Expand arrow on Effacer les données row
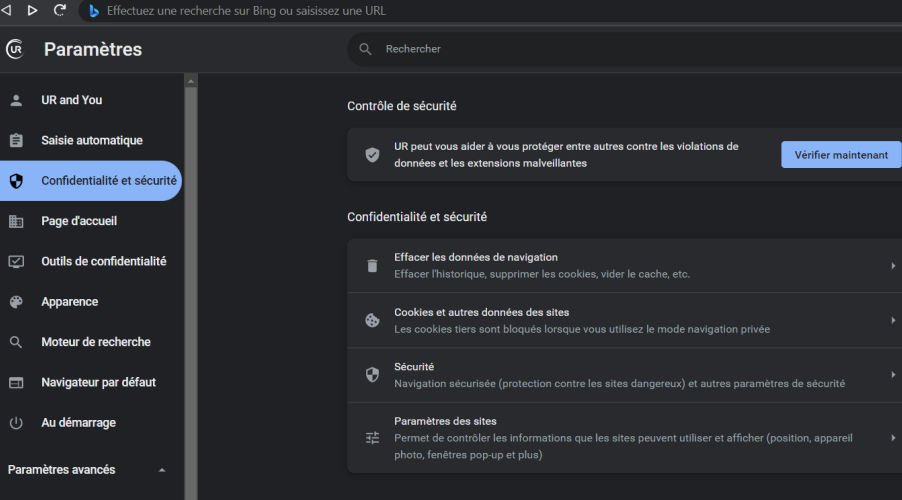902x500 pixels. (893, 266)
